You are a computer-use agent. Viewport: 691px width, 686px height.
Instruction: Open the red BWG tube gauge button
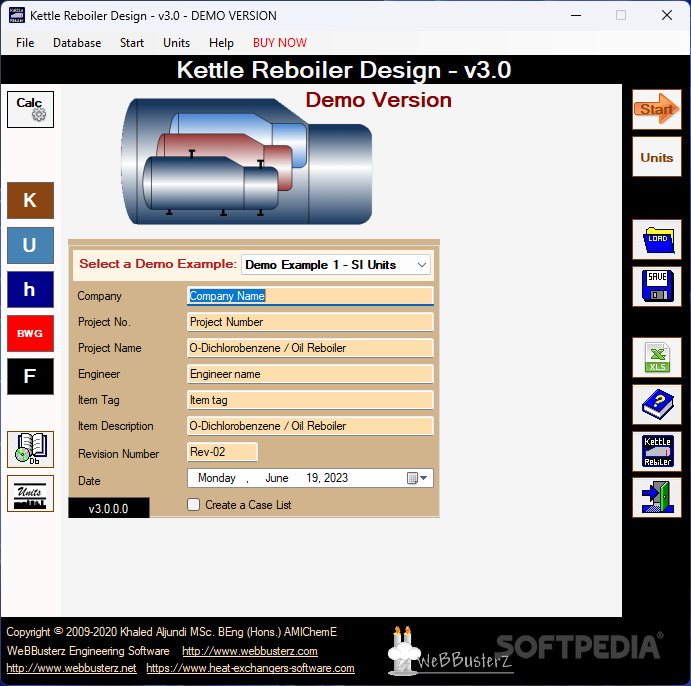30,333
